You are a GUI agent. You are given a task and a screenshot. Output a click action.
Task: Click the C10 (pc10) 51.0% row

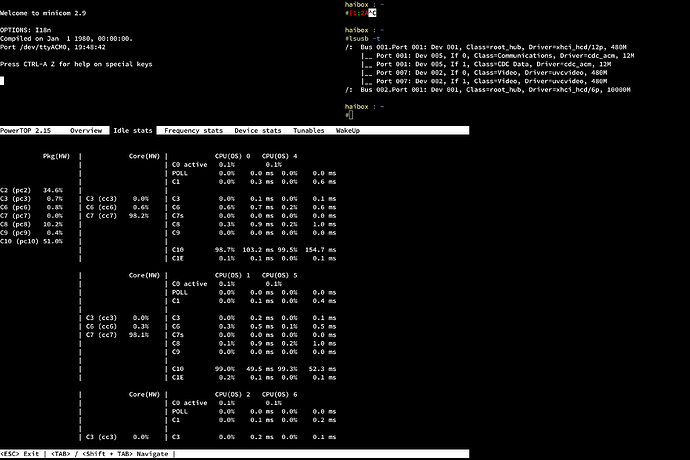[31, 241]
